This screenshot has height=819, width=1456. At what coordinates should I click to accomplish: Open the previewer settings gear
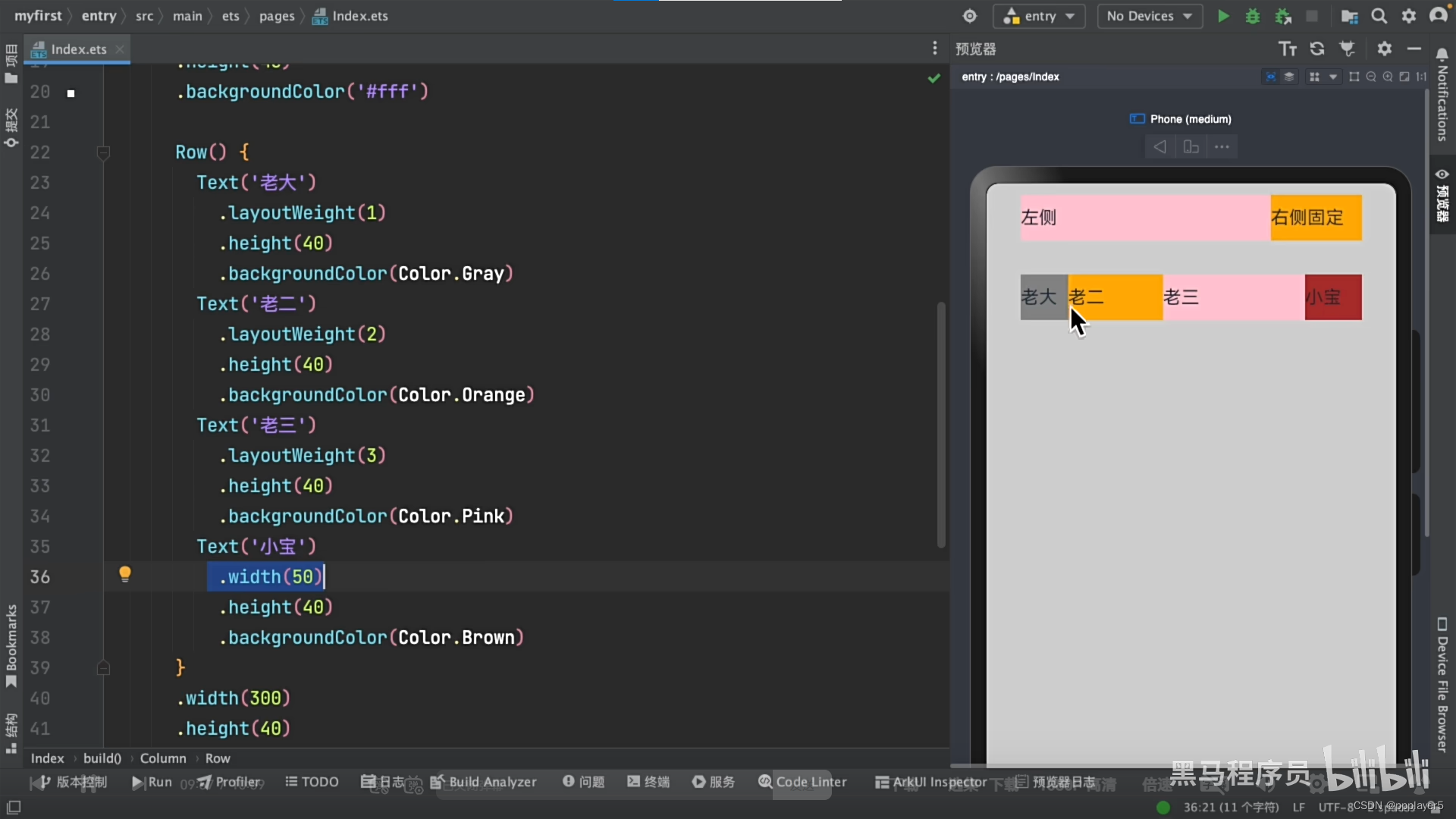1385,49
